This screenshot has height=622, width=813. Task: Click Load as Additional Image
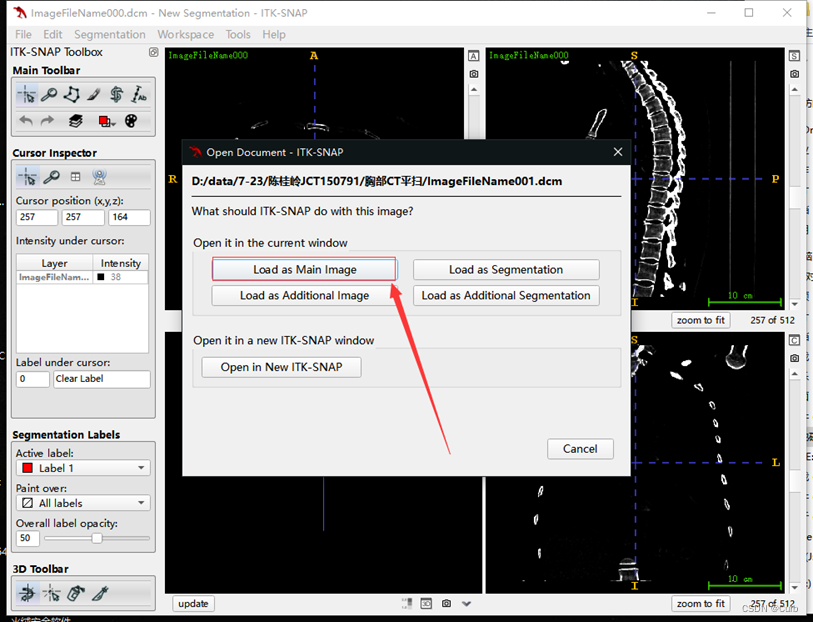pos(304,295)
